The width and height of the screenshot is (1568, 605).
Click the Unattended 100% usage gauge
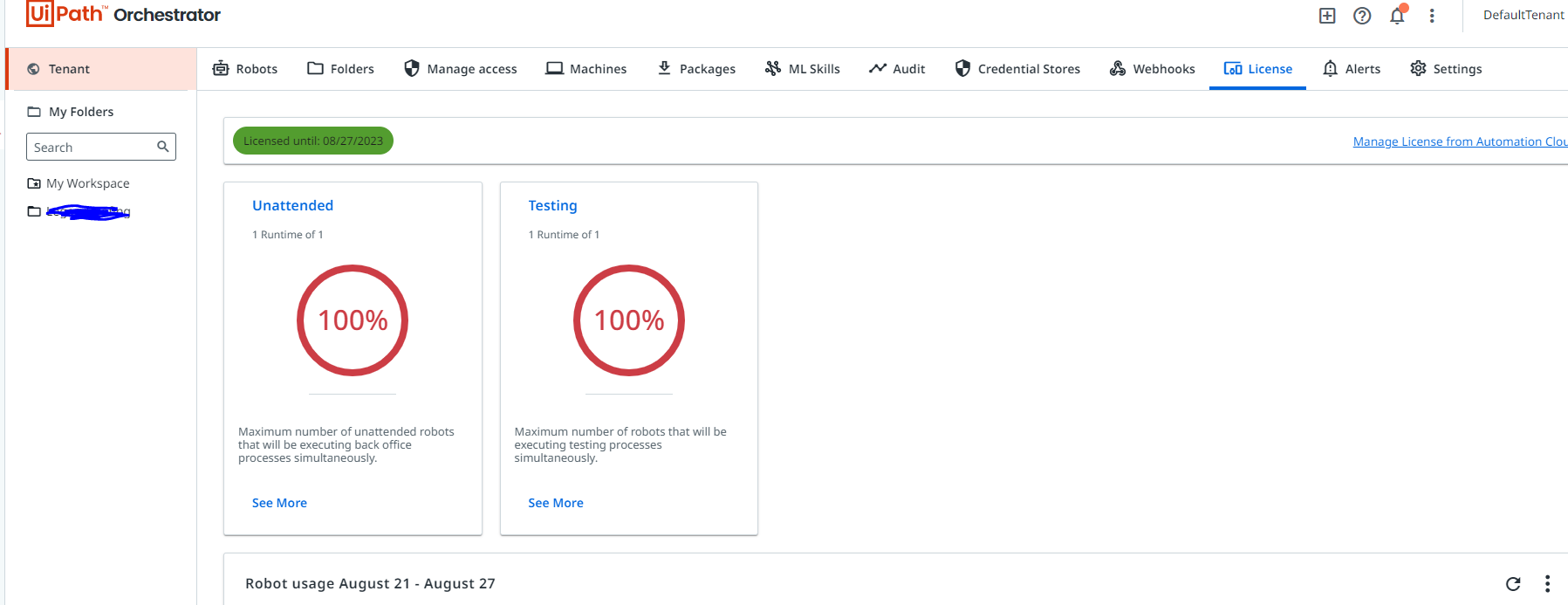coord(353,320)
